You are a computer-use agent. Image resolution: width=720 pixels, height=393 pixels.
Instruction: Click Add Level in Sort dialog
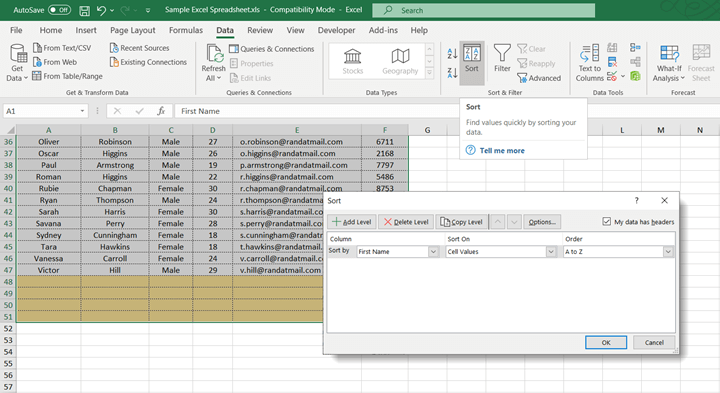[x=352, y=222]
